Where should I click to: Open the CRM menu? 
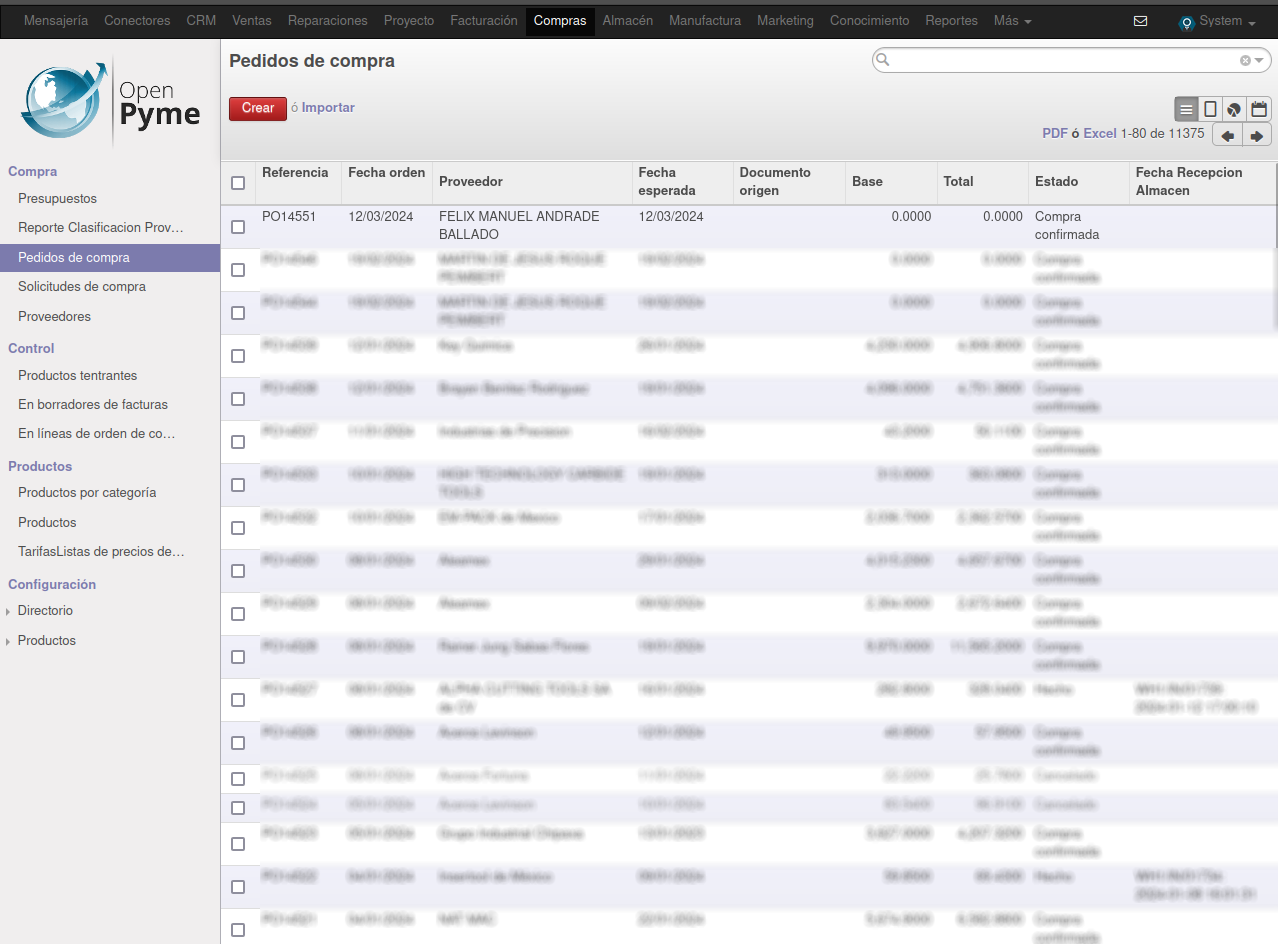tap(201, 20)
